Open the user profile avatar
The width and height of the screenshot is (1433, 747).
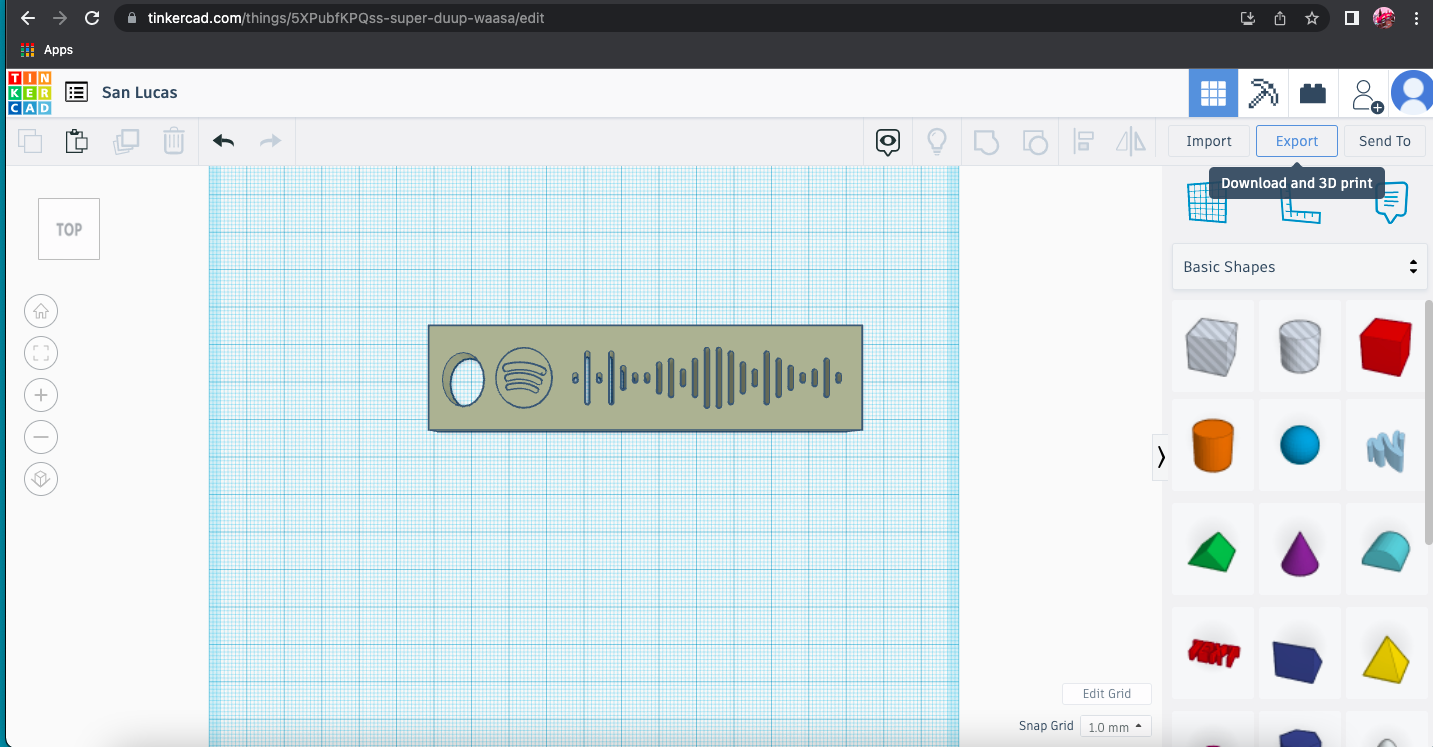tap(1412, 93)
